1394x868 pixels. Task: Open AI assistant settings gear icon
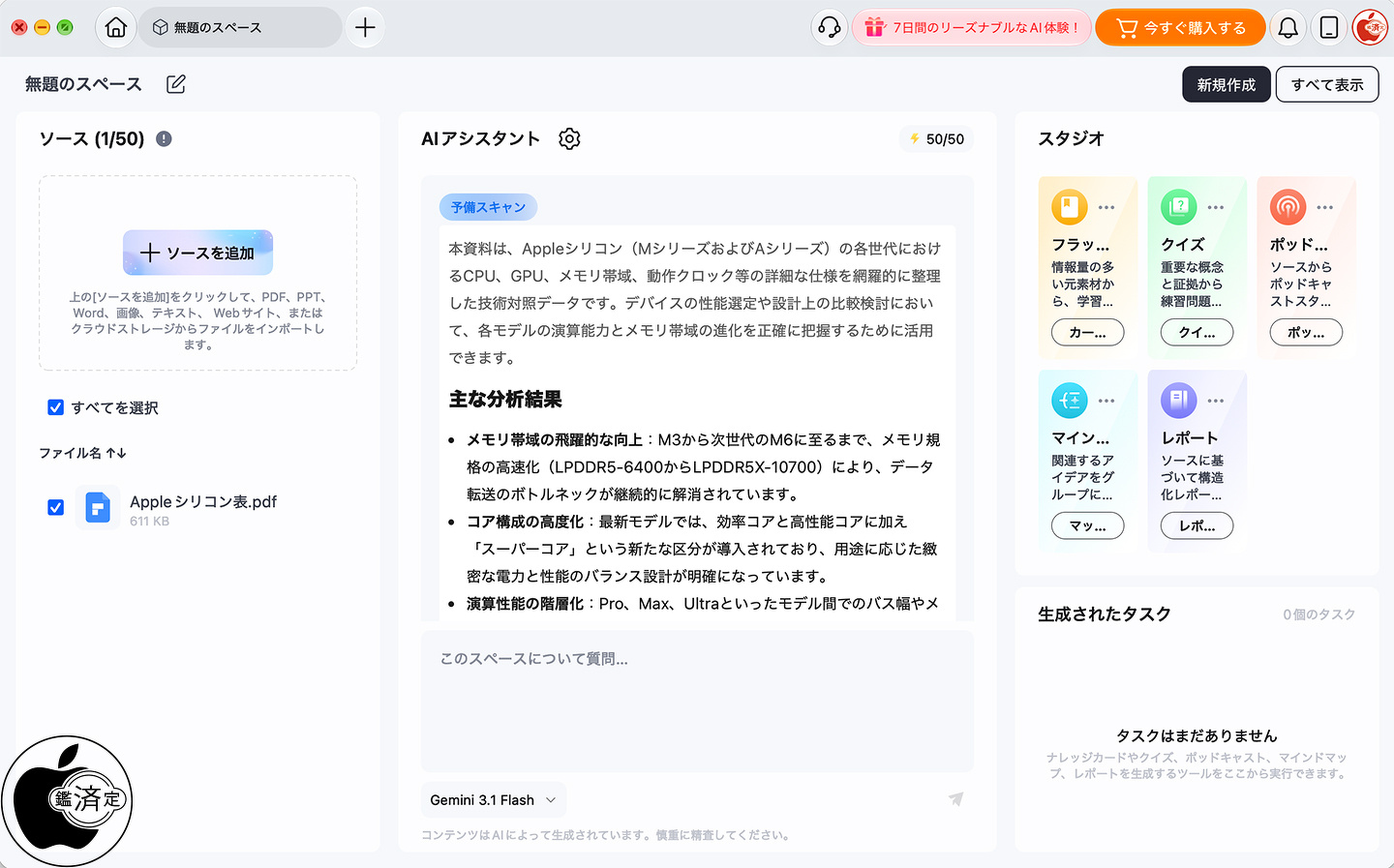pyautogui.click(x=569, y=138)
